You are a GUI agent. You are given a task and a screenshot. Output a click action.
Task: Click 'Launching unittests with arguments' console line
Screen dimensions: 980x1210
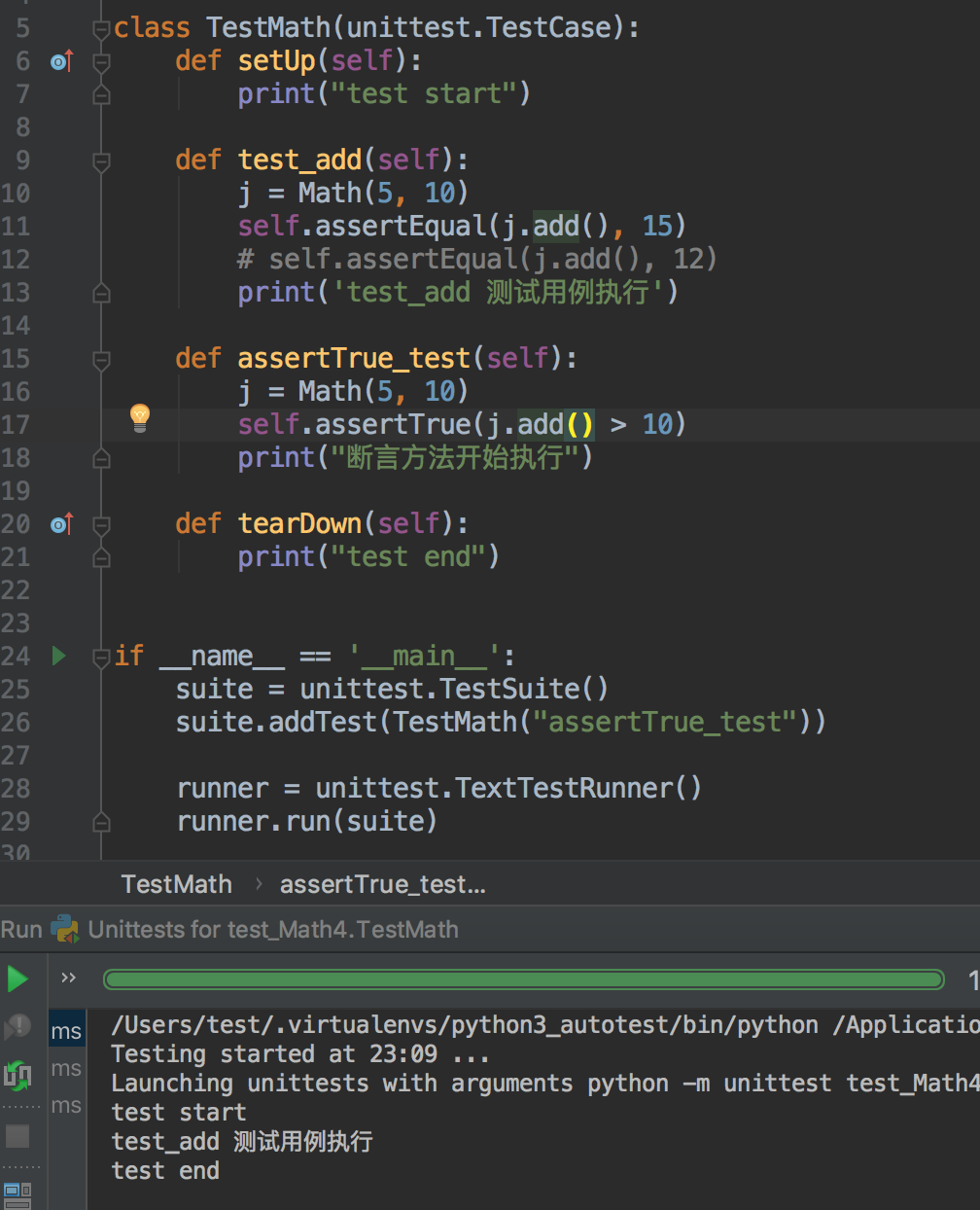[x=545, y=1083]
